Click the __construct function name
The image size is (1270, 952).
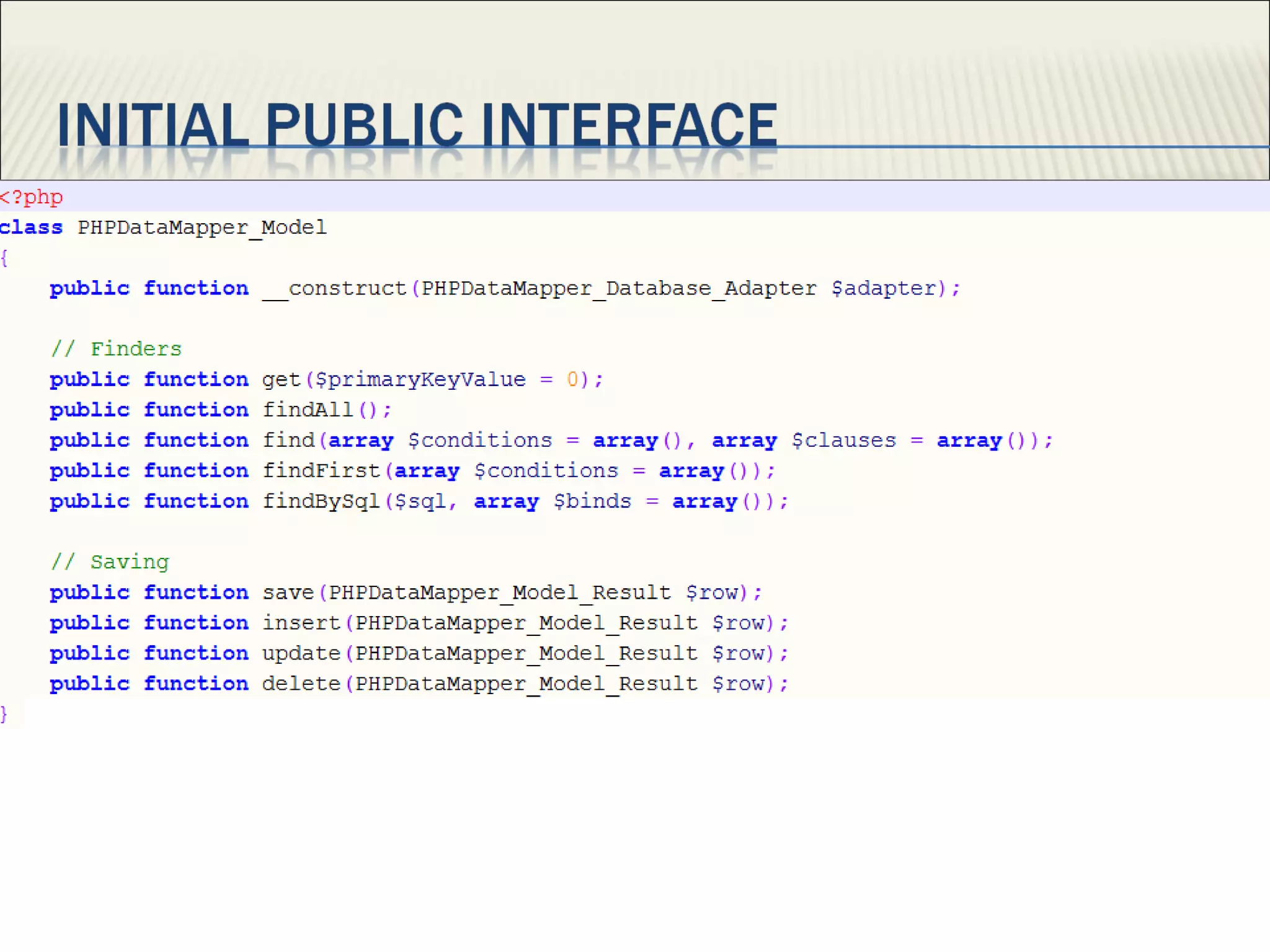(x=334, y=288)
